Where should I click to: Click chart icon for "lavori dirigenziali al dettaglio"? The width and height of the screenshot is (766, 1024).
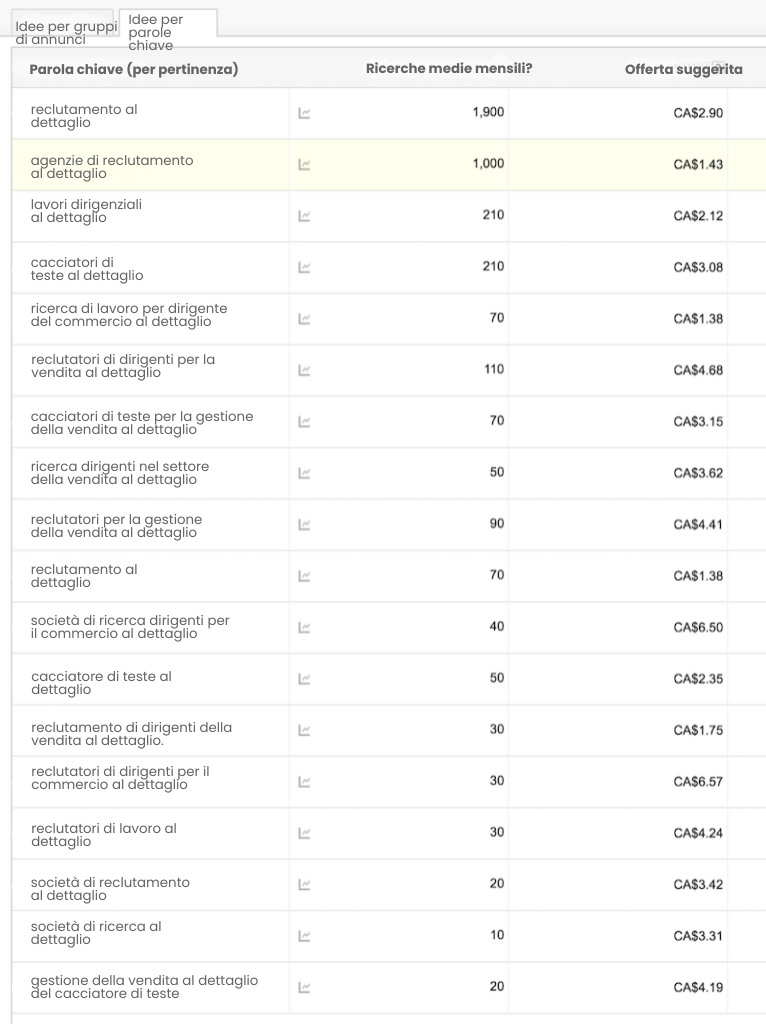pyautogui.click(x=303, y=216)
